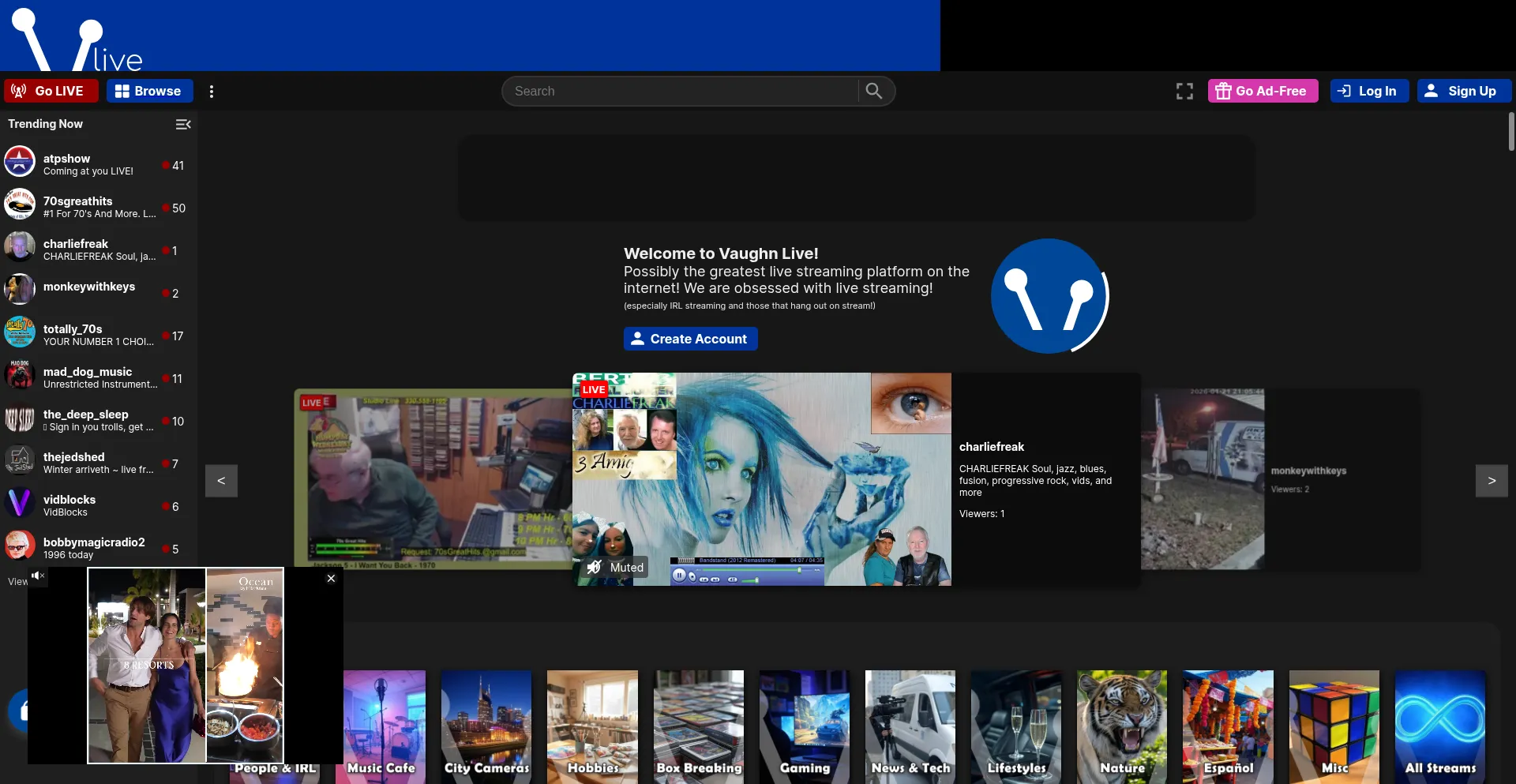The image size is (1516, 784).
Task: Open the three-dot more options menu
Action: [212, 92]
